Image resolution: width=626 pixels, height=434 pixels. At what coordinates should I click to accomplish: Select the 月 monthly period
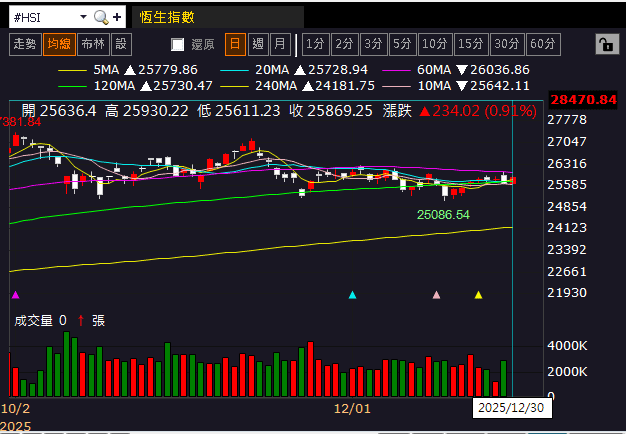point(280,44)
